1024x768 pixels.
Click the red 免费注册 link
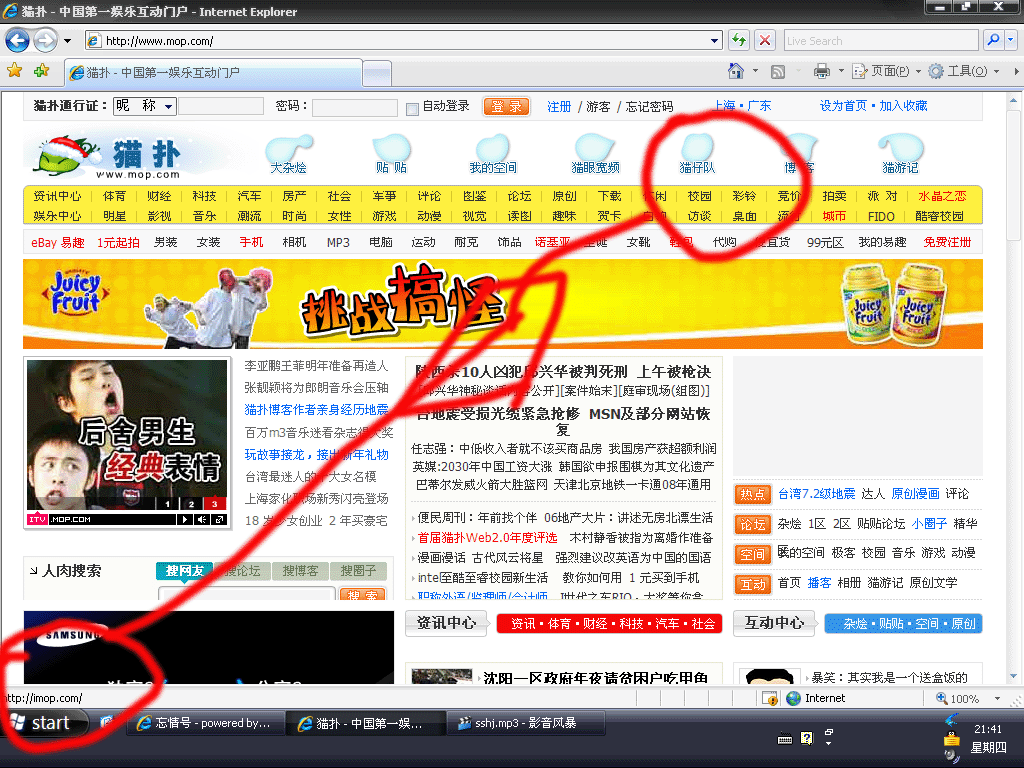[948, 242]
